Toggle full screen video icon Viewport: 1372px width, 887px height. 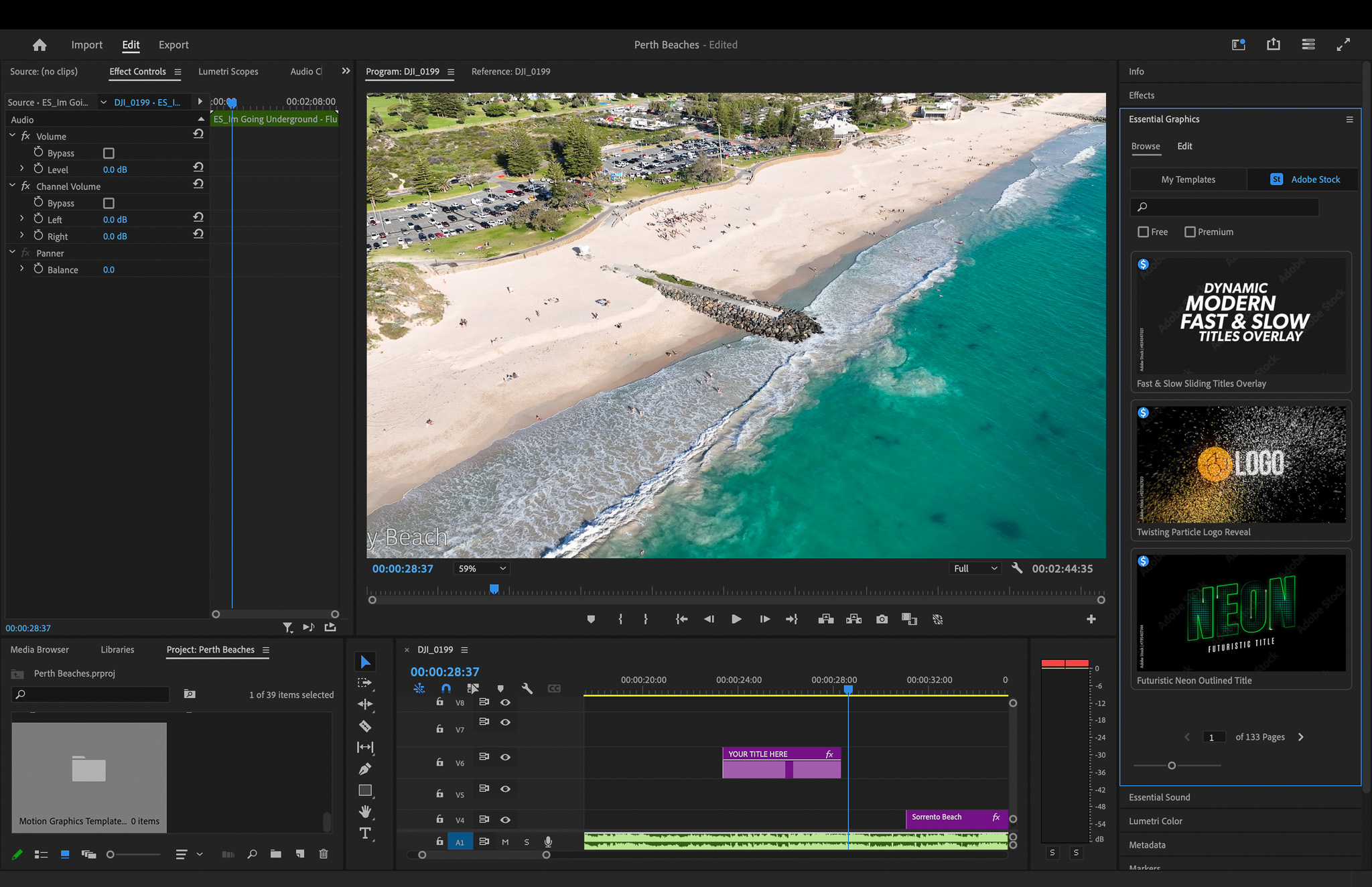click(1343, 45)
